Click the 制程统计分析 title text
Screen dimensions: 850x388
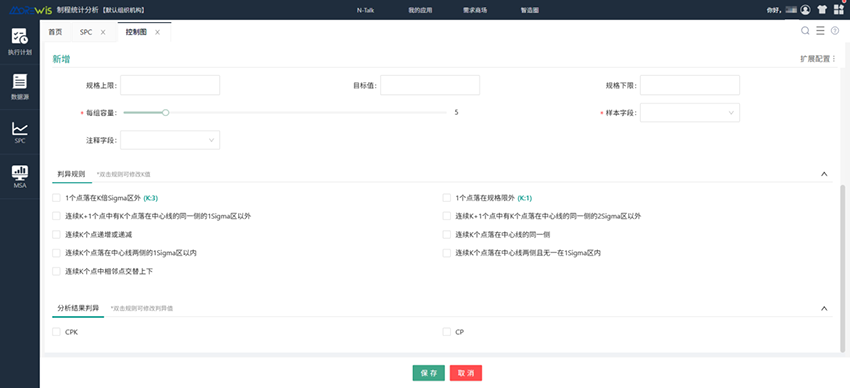pyautogui.click(x=78, y=10)
